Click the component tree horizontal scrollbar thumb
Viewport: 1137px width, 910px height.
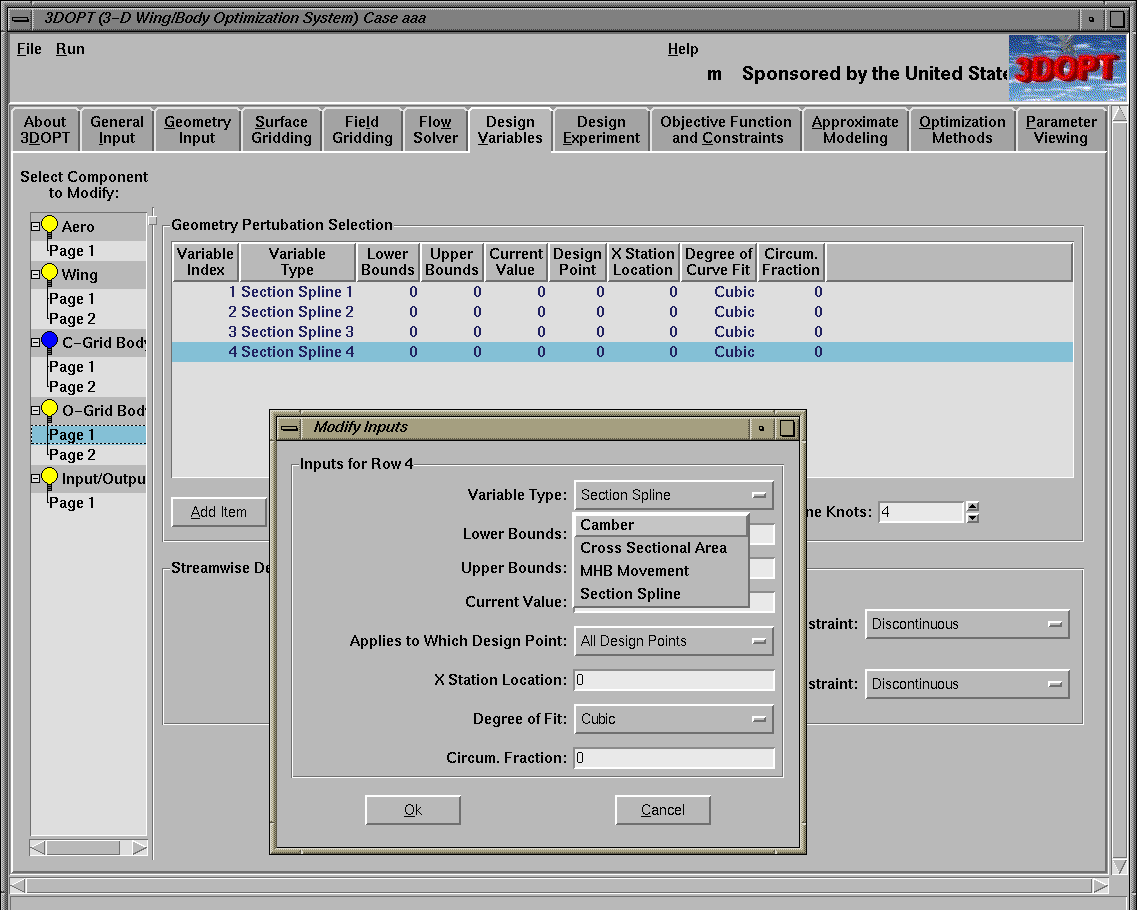click(x=83, y=848)
